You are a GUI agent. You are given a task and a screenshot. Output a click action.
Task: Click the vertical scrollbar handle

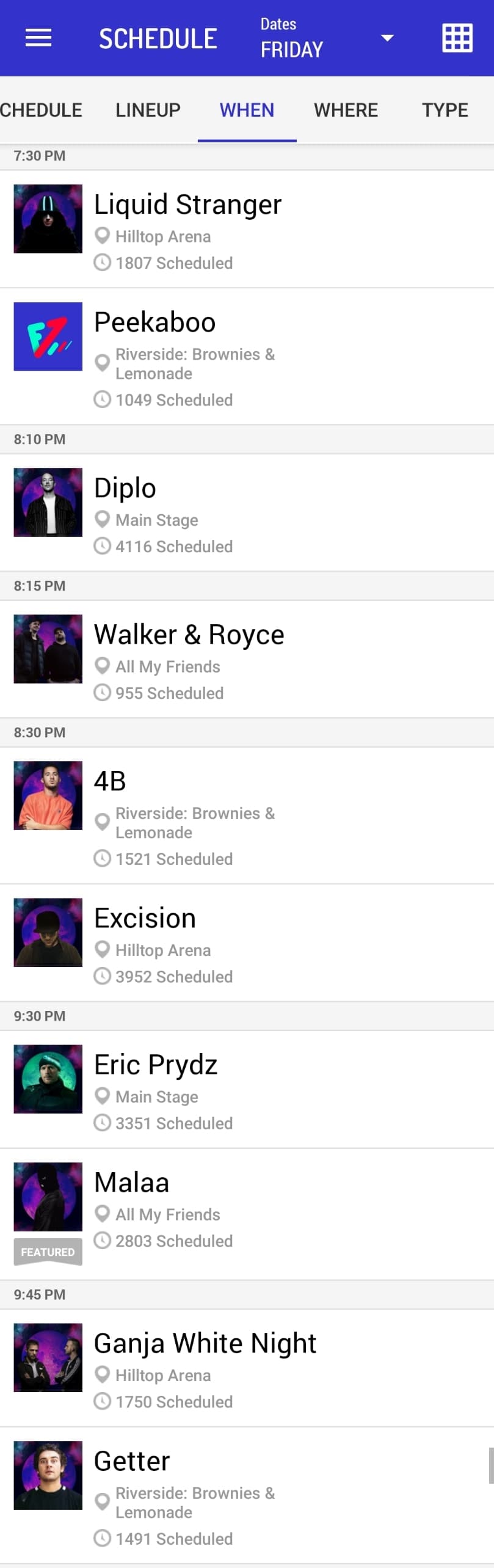(x=490, y=1465)
